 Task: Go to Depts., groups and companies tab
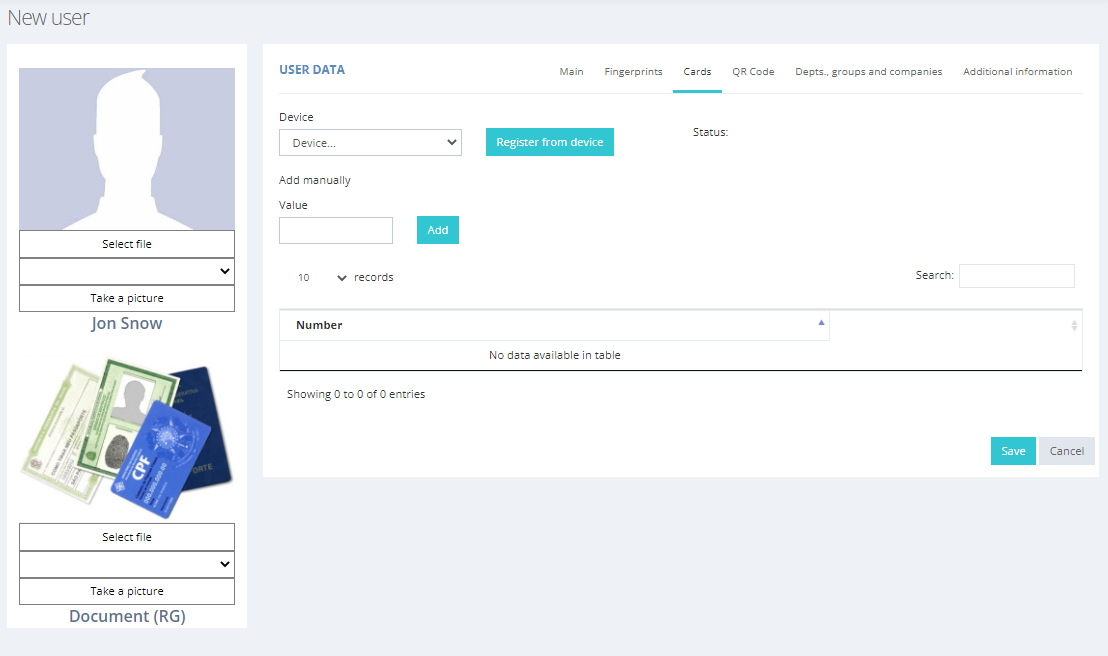[x=868, y=72]
